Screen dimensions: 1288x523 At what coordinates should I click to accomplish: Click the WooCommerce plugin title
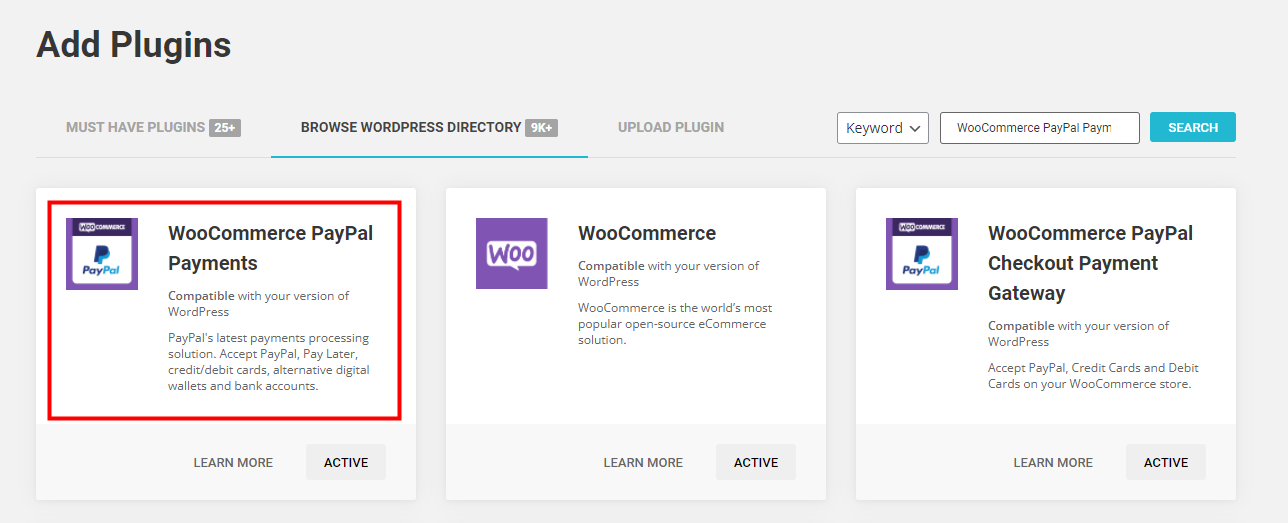pyautogui.click(x=647, y=233)
